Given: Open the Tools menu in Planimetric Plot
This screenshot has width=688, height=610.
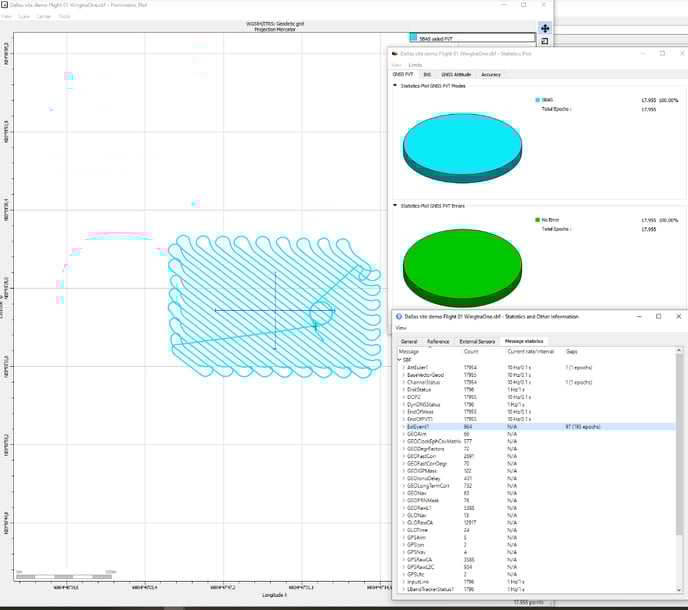Looking at the screenshot, I should pos(64,17).
